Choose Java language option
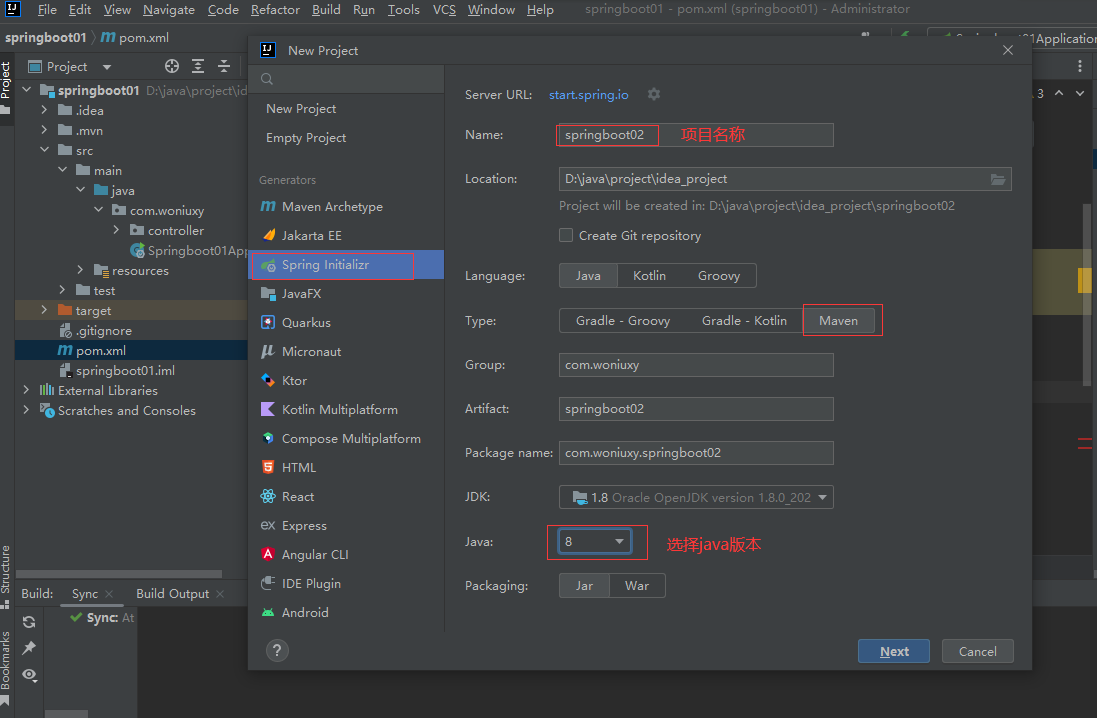 click(x=588, y=276)
